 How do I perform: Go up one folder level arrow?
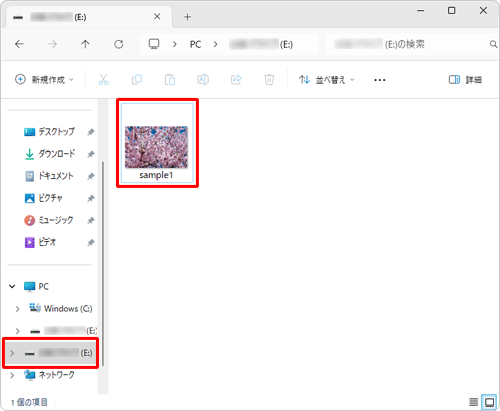pos(85,44)
